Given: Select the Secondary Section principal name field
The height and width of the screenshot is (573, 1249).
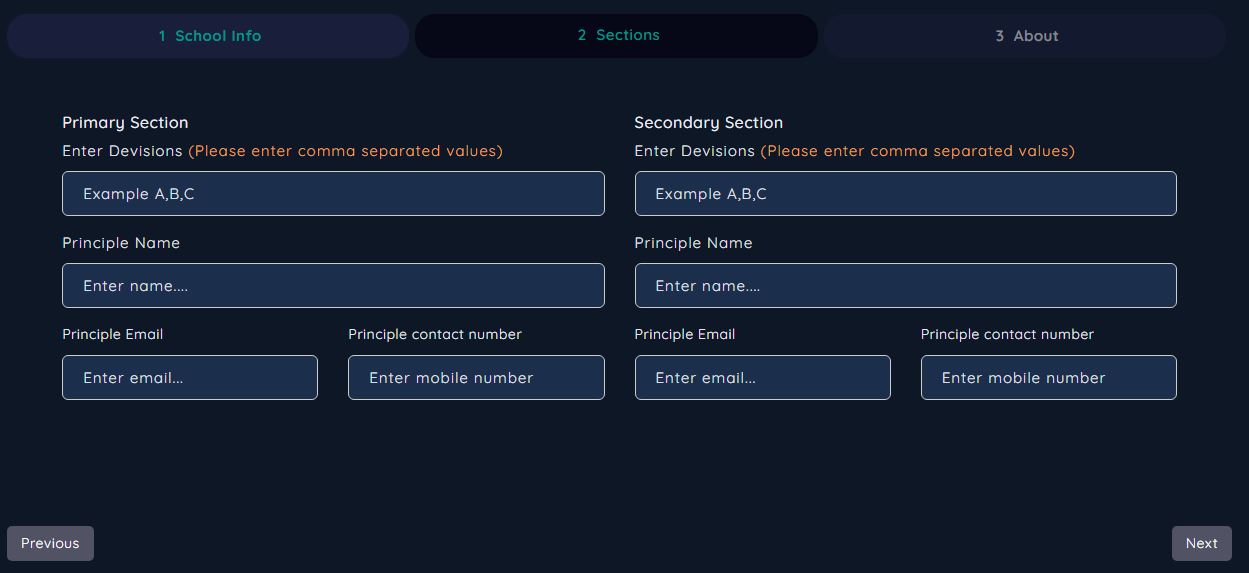Looking at the screenshot, I should tap(905, 286).
